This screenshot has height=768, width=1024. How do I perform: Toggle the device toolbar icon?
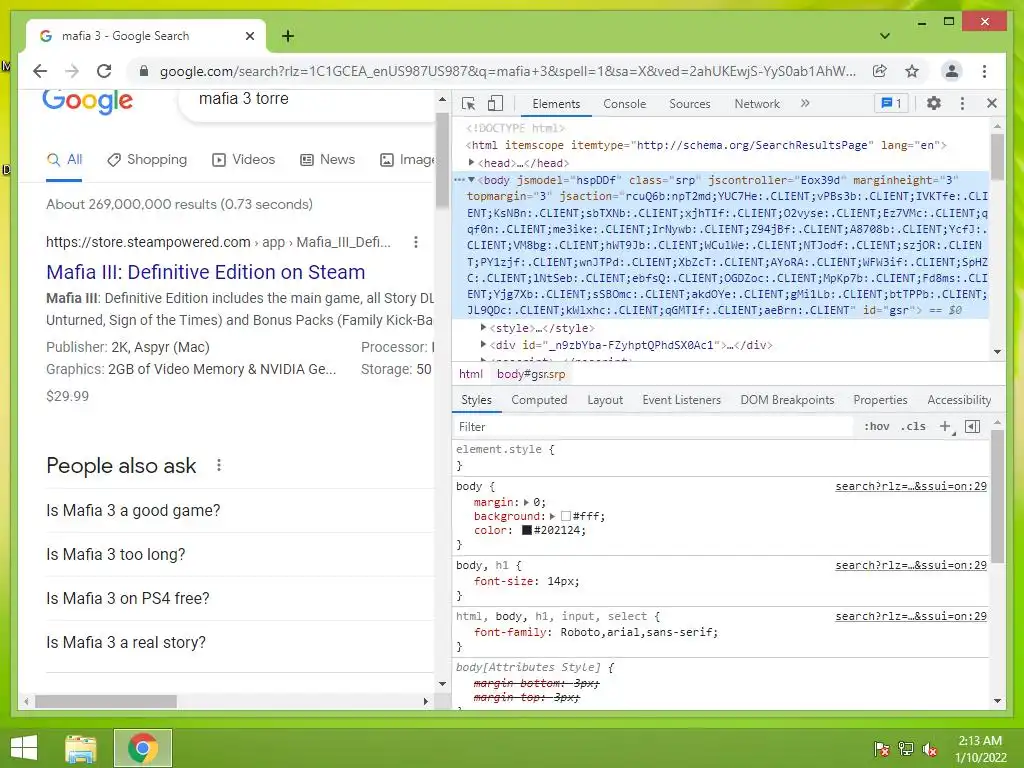point(495,103)
